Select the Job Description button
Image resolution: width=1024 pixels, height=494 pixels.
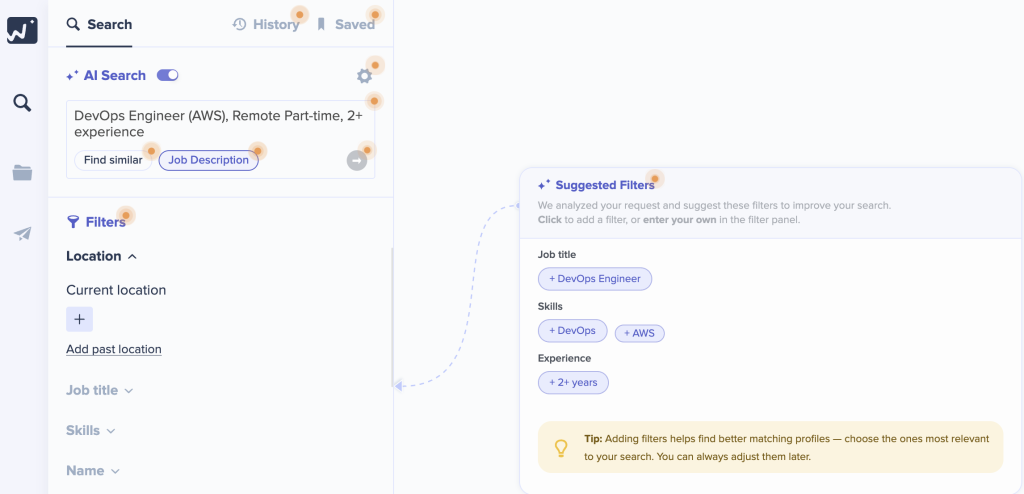click(208, 160)
